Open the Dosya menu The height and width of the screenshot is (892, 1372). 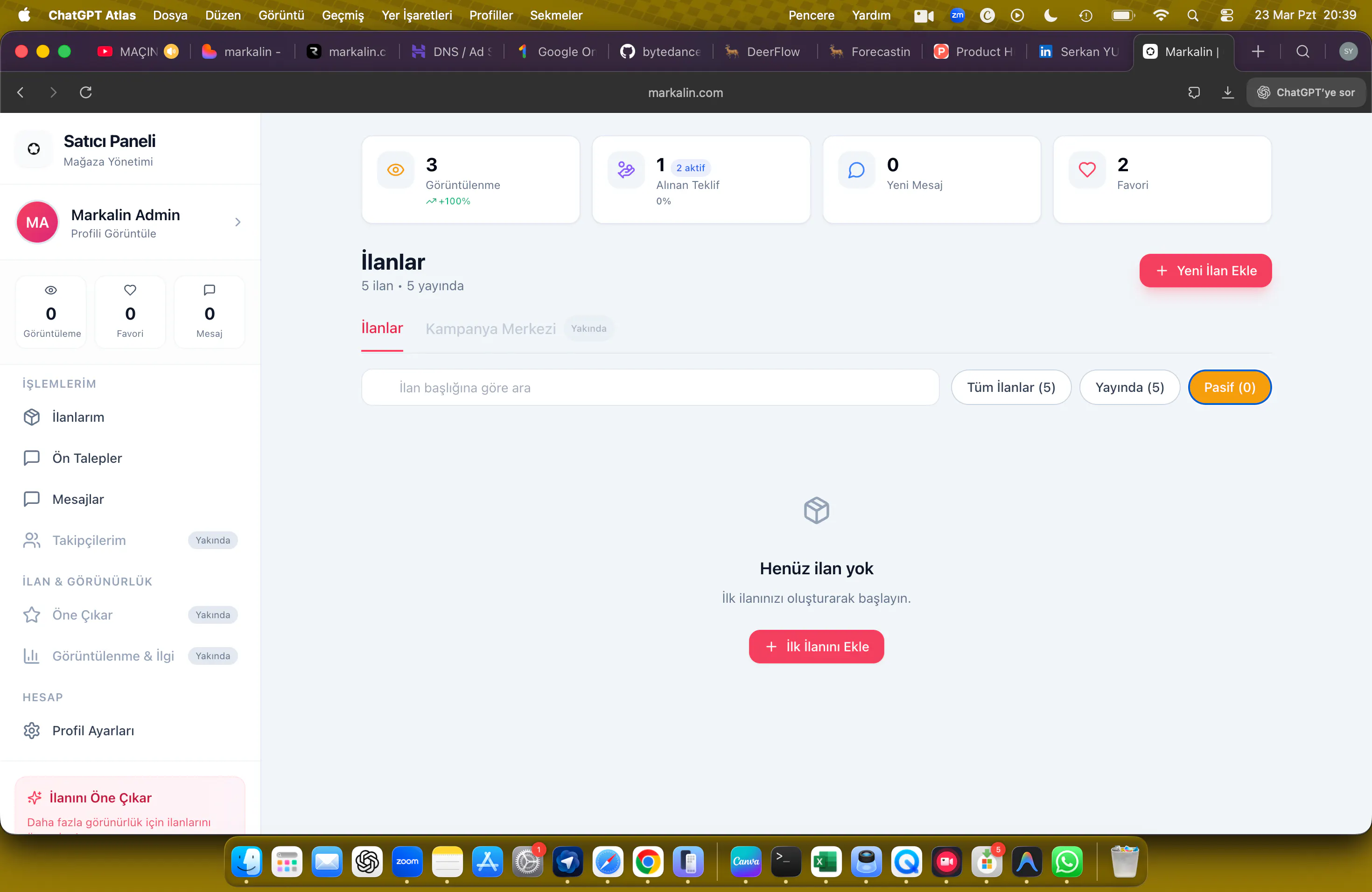170,15
